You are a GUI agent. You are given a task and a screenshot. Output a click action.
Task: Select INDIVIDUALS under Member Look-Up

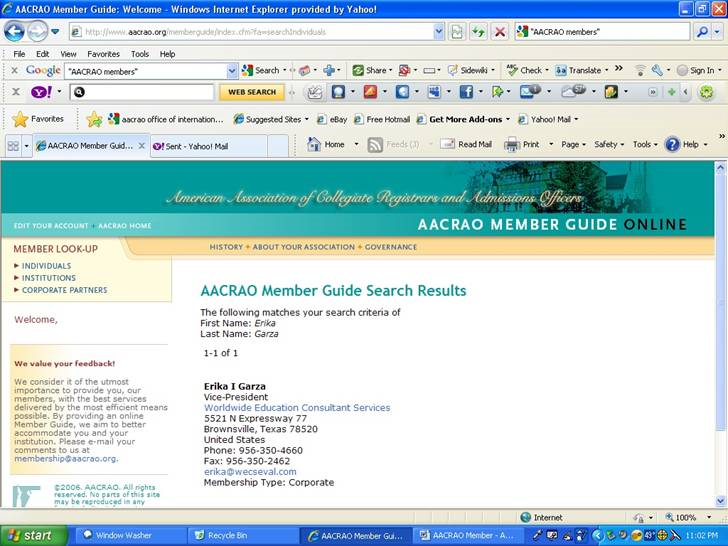point(46,266)
